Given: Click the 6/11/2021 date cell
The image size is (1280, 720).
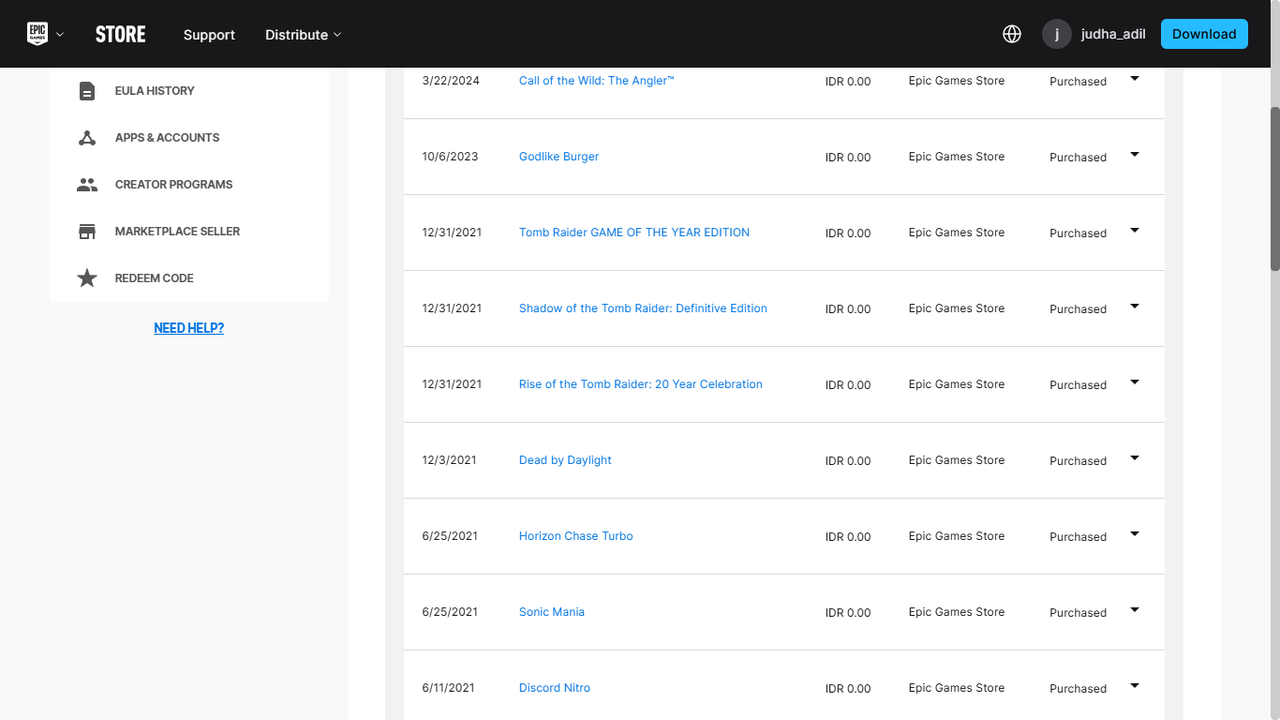Looking at the screenshot, I should click(x=448, y=689).
